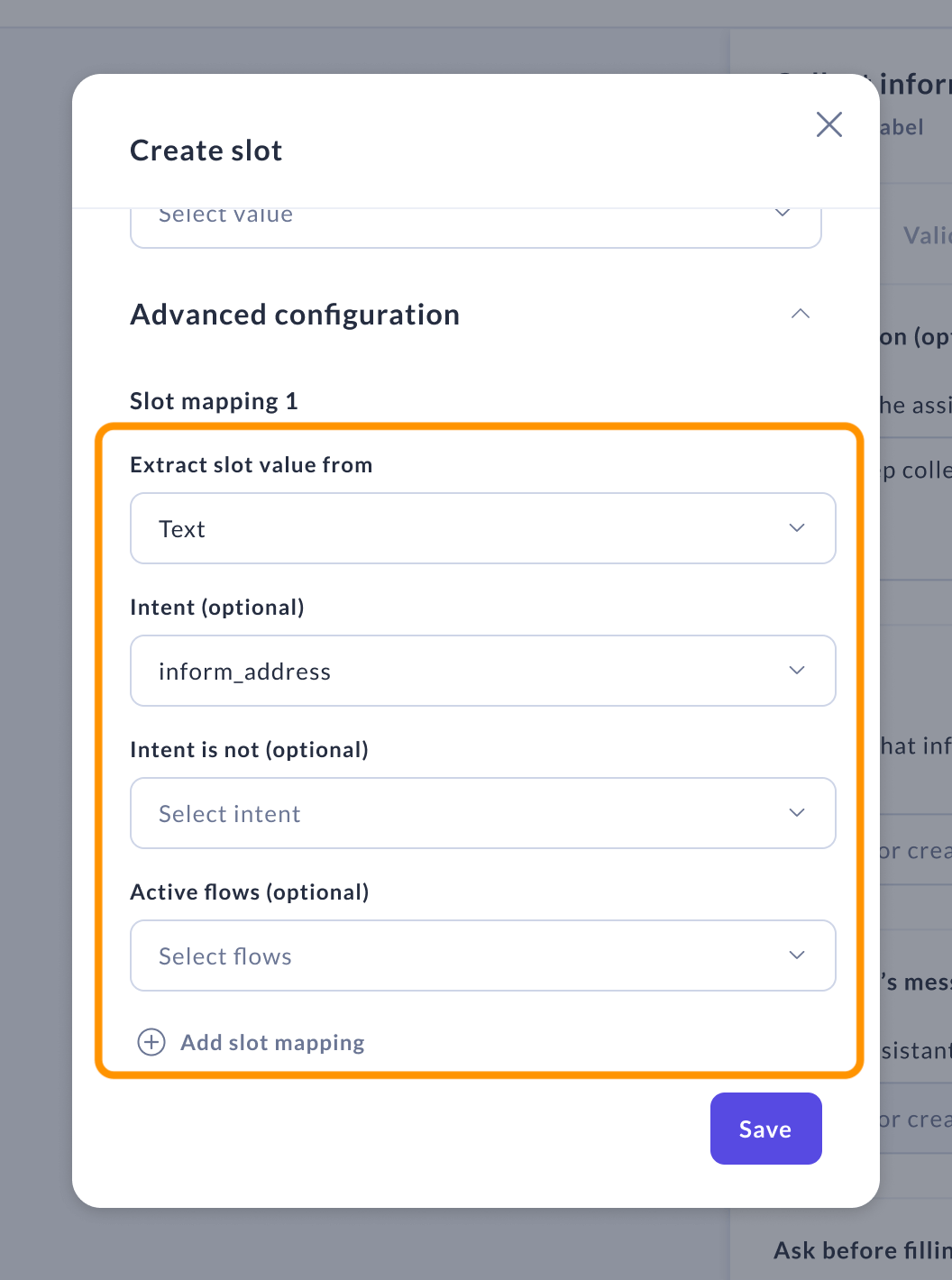The height and width of the screenshot is (1280, 952).
Task: Click the chevron arrow in Select flows dropdown
Action: point(797,955)
